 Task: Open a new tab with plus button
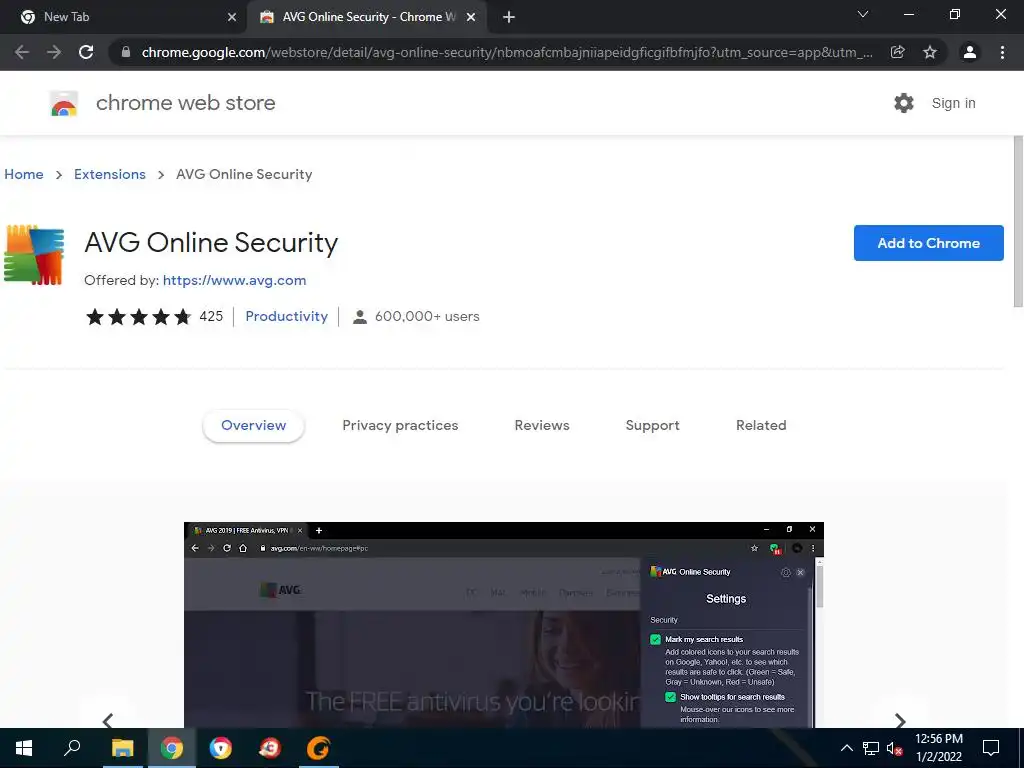[x=509, y=17]
